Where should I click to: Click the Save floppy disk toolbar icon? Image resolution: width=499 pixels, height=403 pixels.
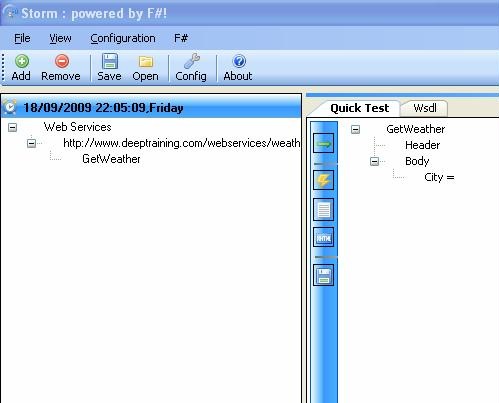[110, 61]
